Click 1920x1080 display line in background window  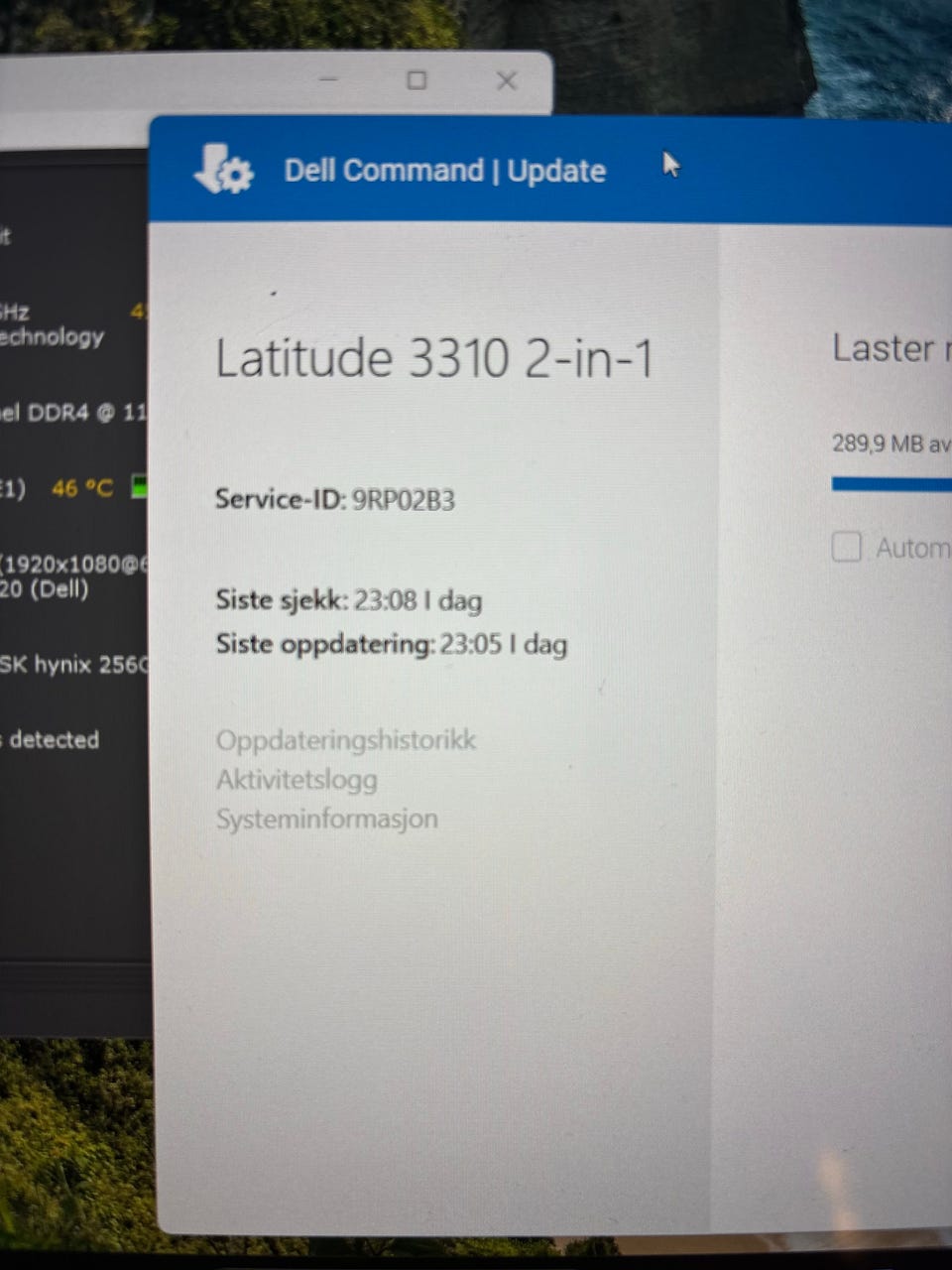73,565
